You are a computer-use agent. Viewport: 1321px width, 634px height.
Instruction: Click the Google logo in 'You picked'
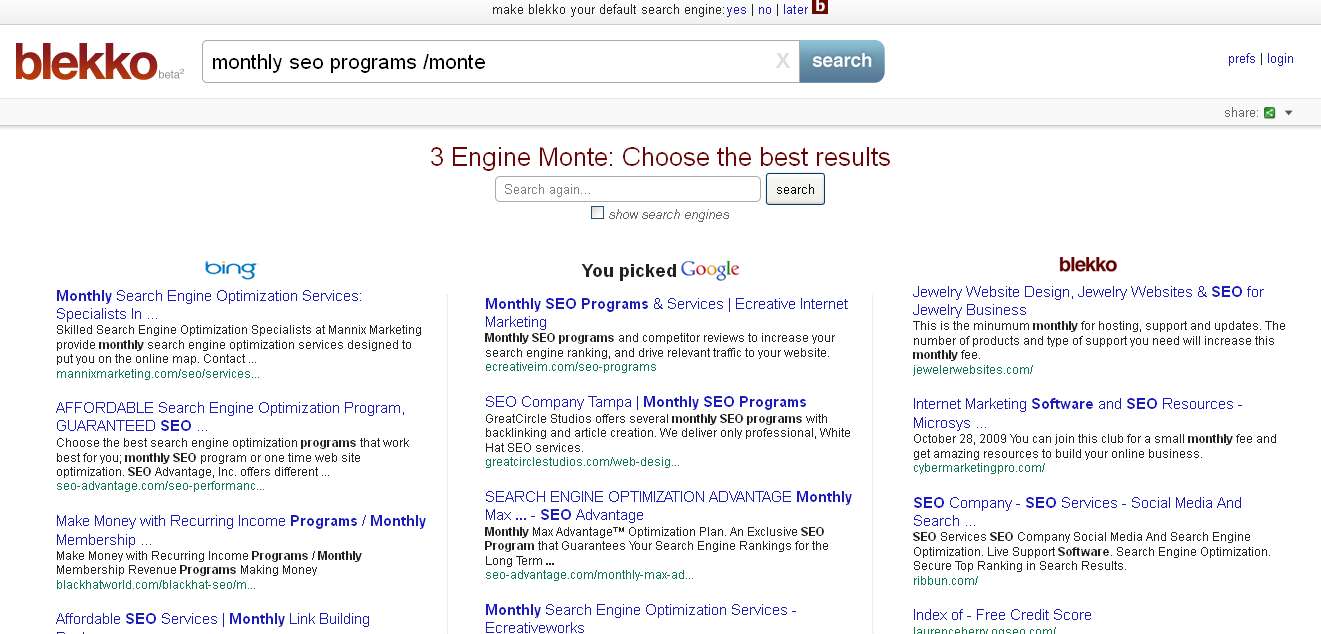pyautogui.click(x=710, y=270)
